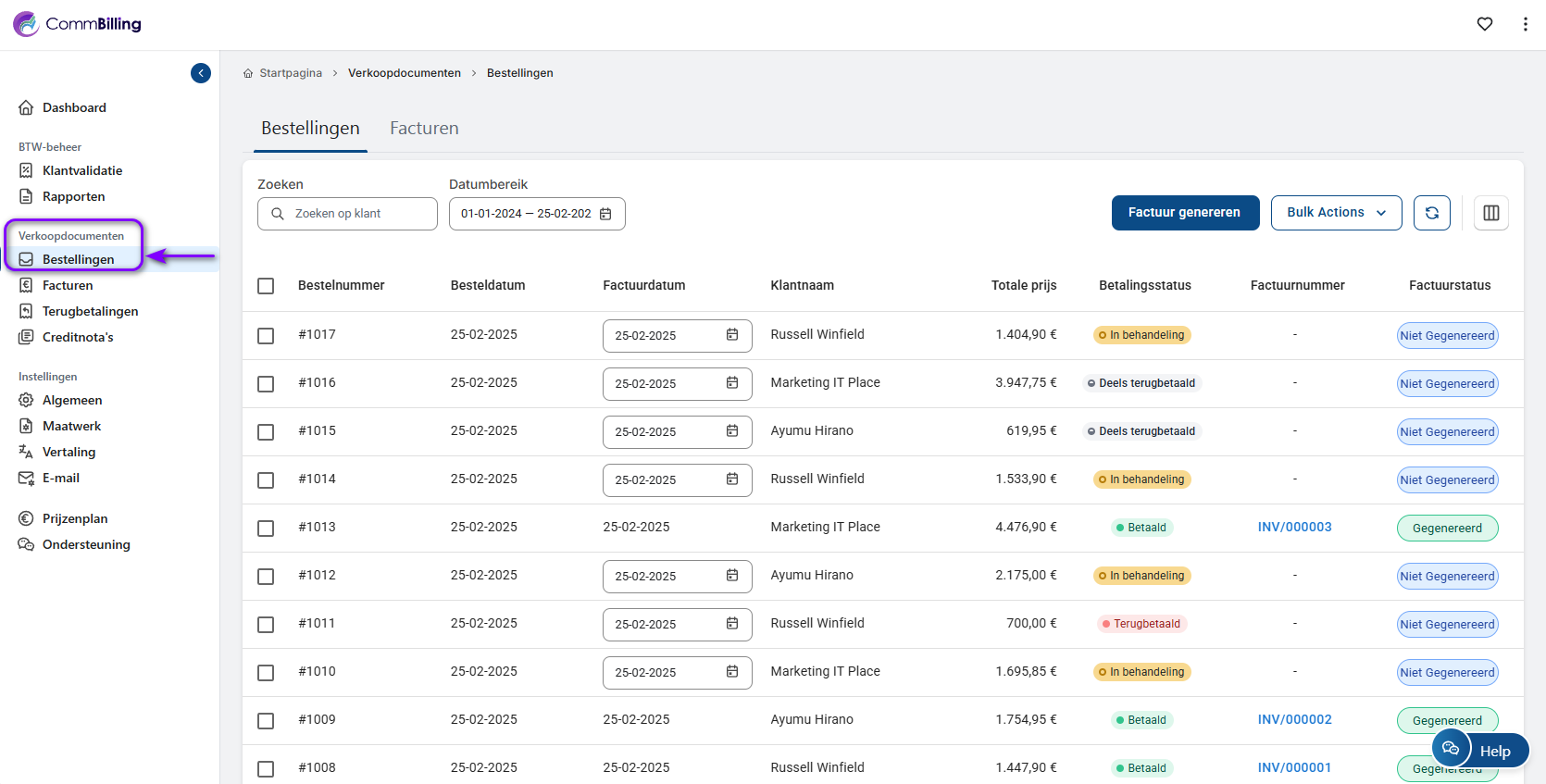Select the checkbox for order #1017
Viewport: 1546px width, 784px height.
266,335
